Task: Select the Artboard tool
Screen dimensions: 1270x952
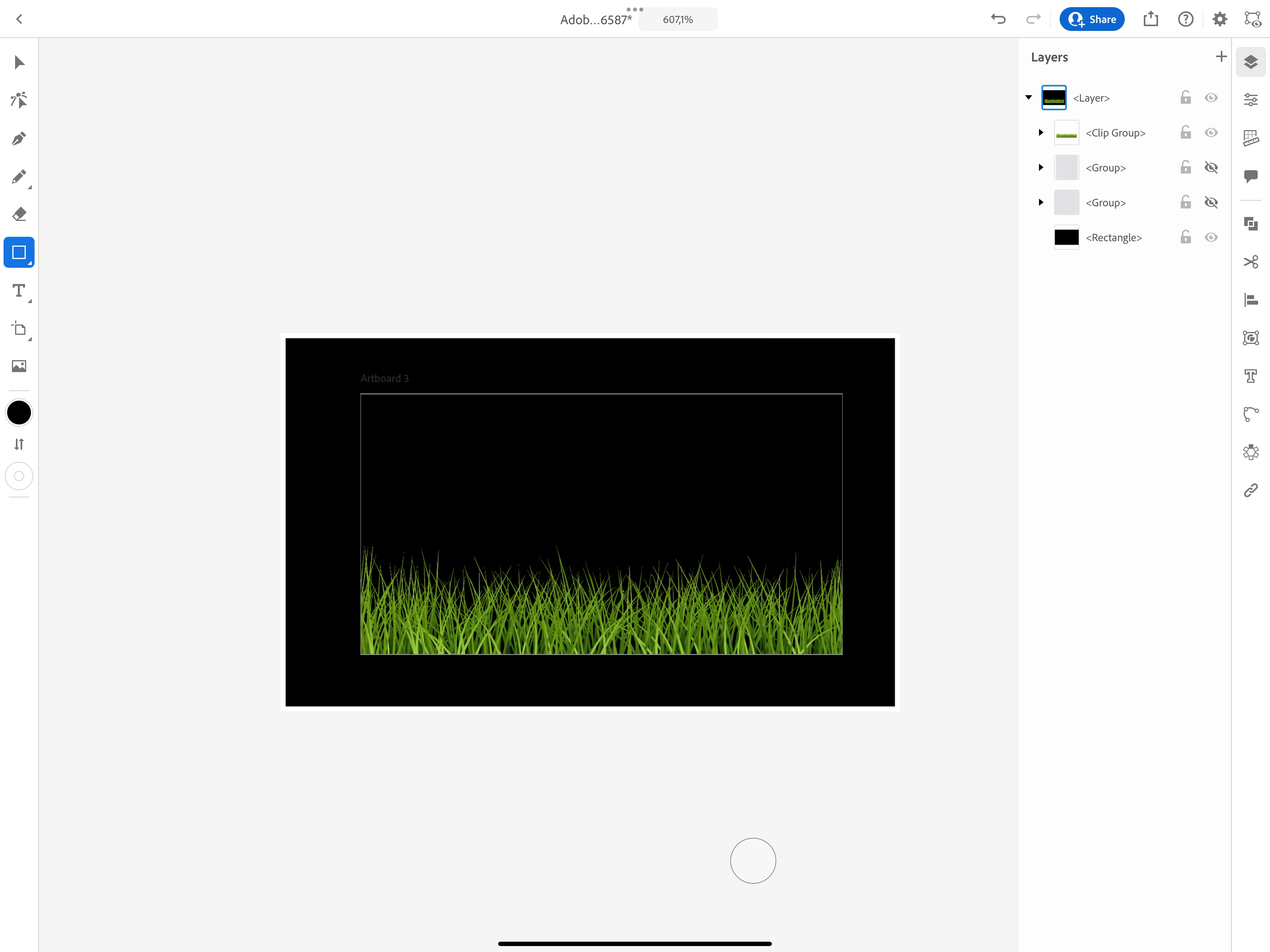Action: pyautogui.click(x=19, y=328)
